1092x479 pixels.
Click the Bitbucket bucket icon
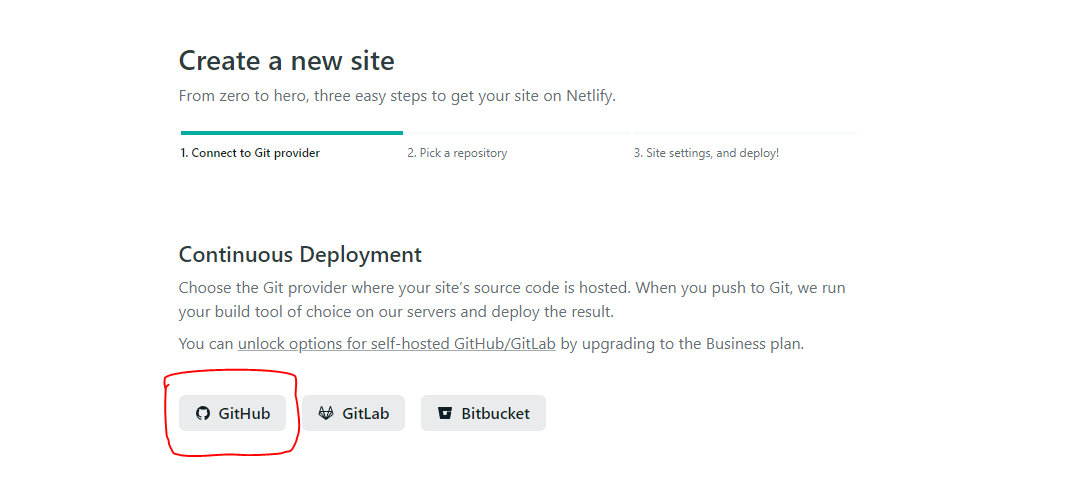coord(445,414)
